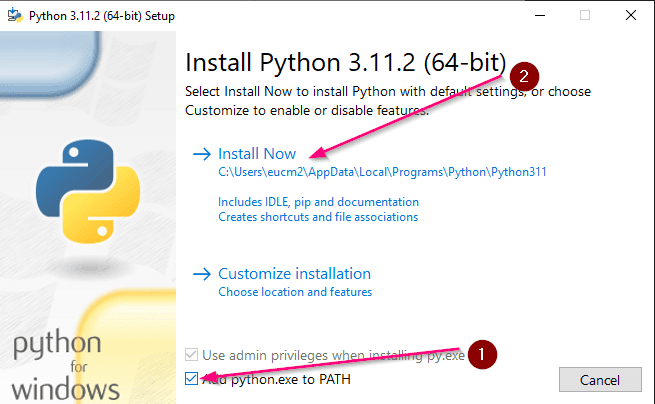Click the 'Install Python 3.11.2 (64-bit)' heading

click(x=345, y=63)
